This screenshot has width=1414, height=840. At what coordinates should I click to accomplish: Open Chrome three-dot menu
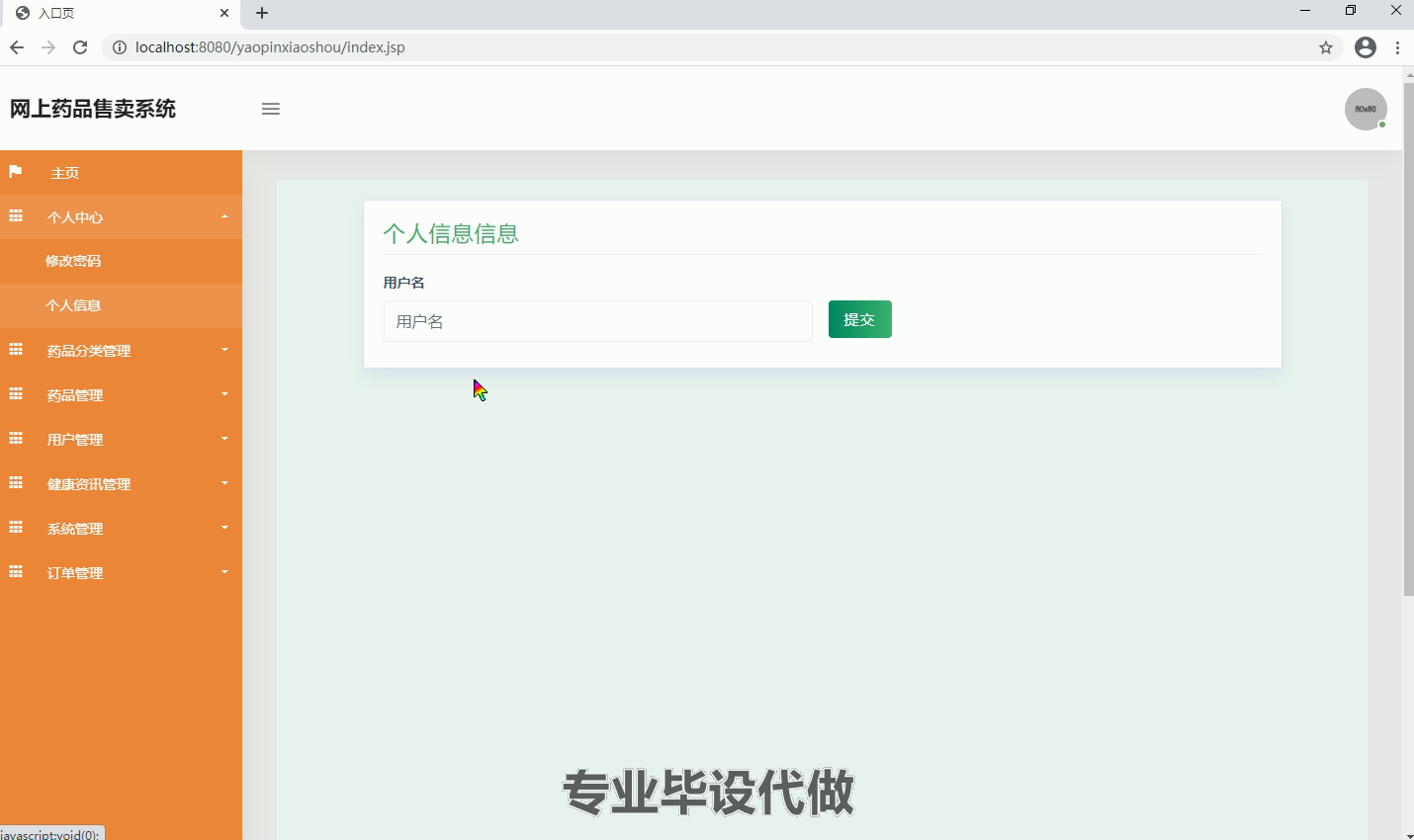click(x=1397, y=47)
